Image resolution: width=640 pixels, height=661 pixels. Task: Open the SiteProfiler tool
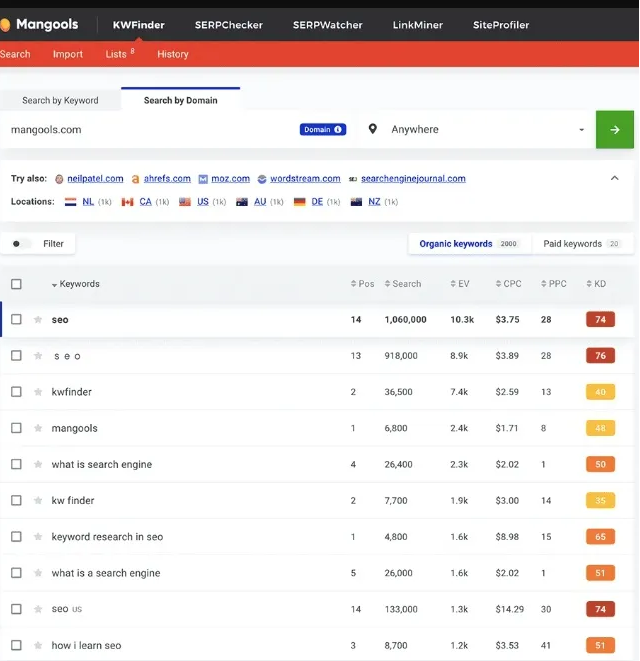501,25
